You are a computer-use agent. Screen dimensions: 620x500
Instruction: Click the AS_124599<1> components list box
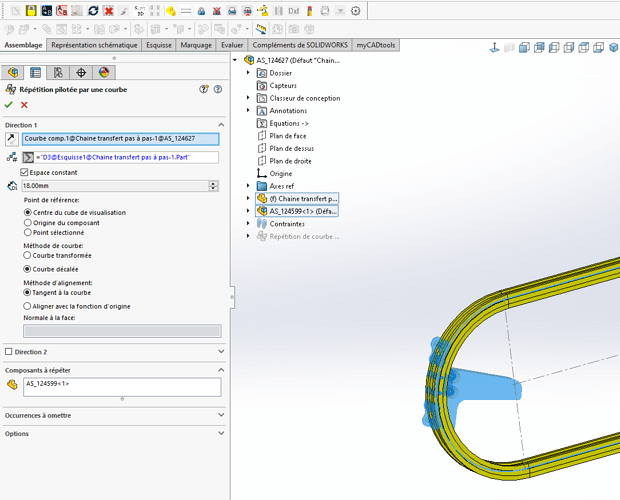click(122, 387)
